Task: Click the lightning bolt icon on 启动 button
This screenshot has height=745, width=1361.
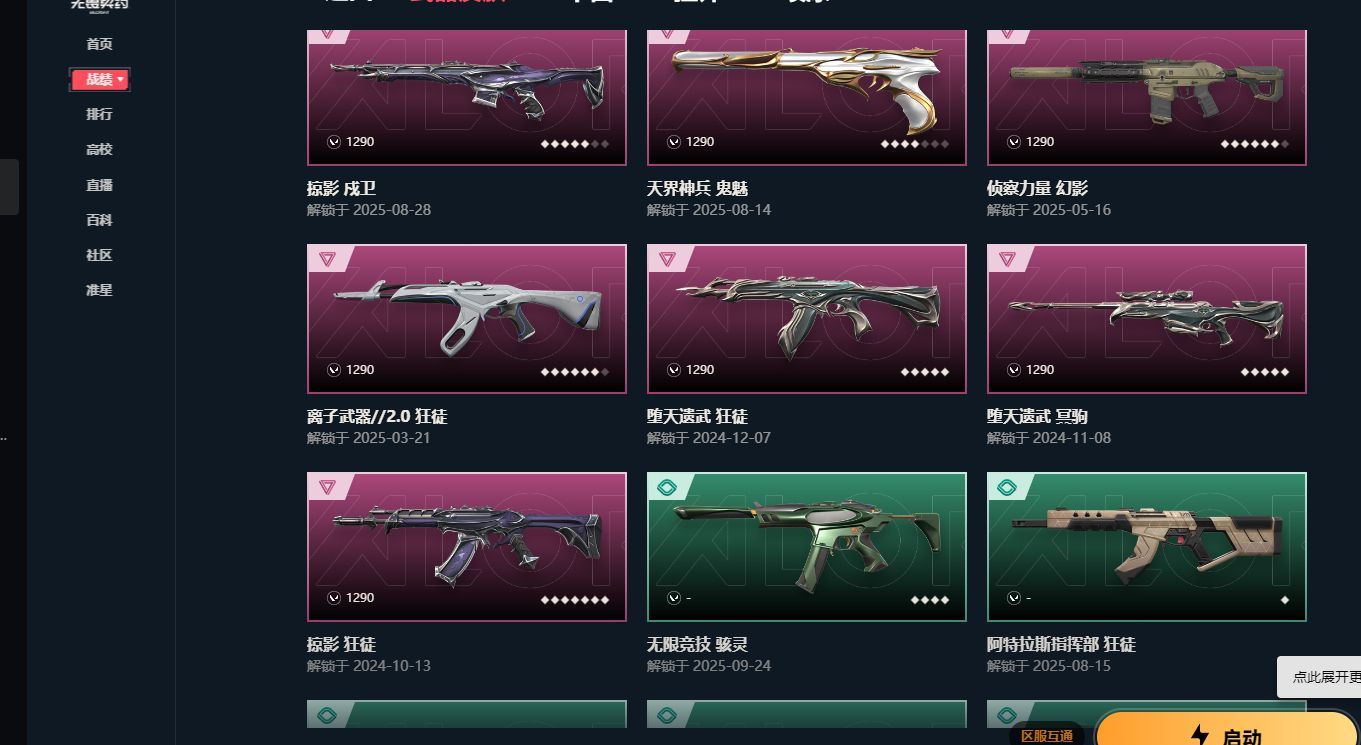Action: pyautogui.click(x=1199, y=736)
